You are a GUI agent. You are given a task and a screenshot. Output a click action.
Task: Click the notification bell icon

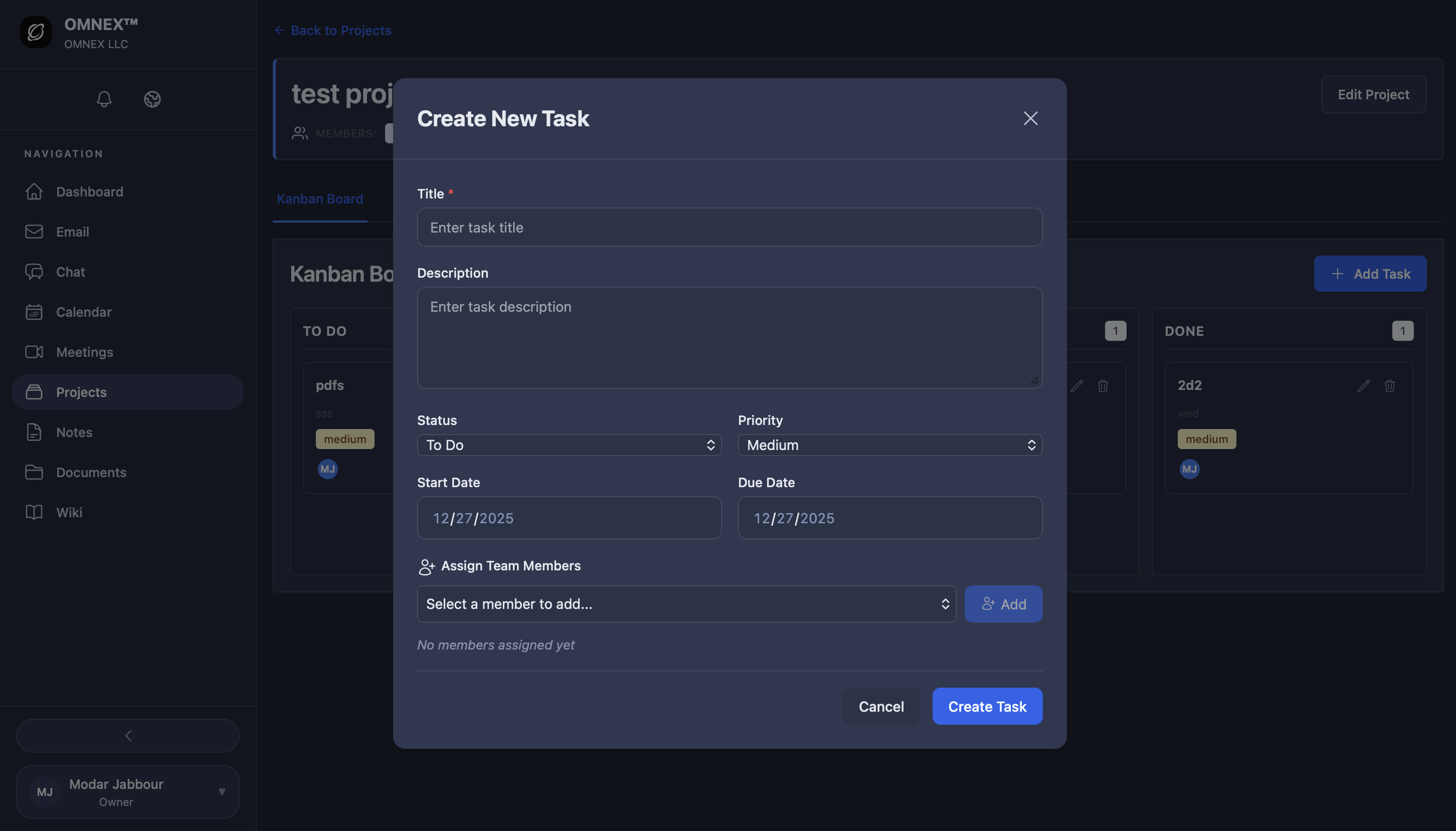104,99
